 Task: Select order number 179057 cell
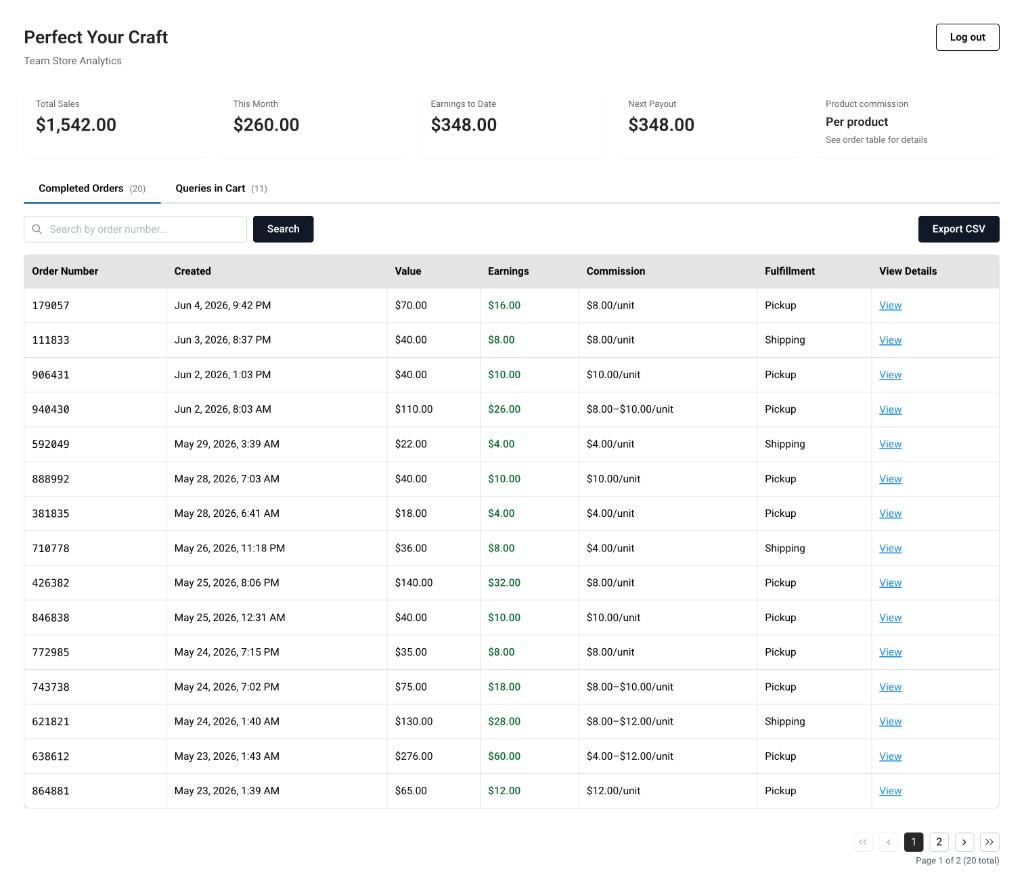coord(95,306)
